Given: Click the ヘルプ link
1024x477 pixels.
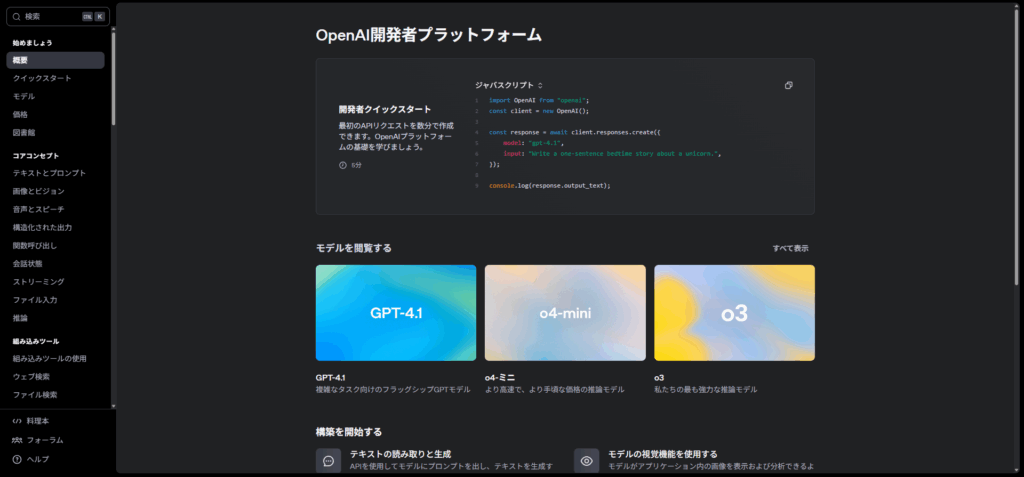Looking at the screenshot, I should (38, 459).
